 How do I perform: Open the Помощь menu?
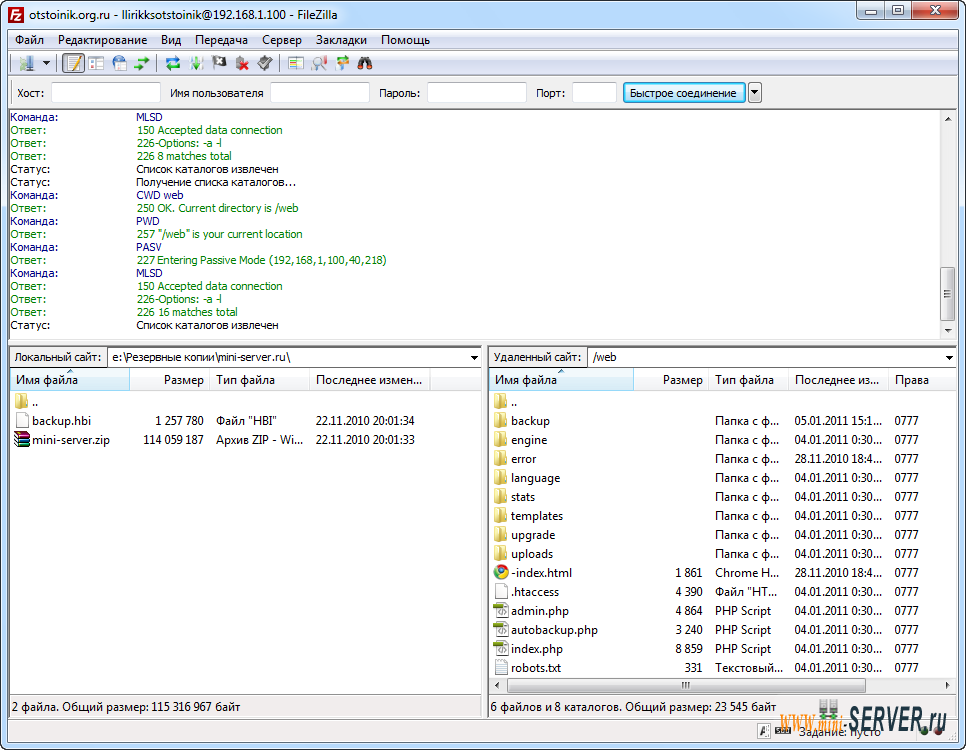click(405, 40)
